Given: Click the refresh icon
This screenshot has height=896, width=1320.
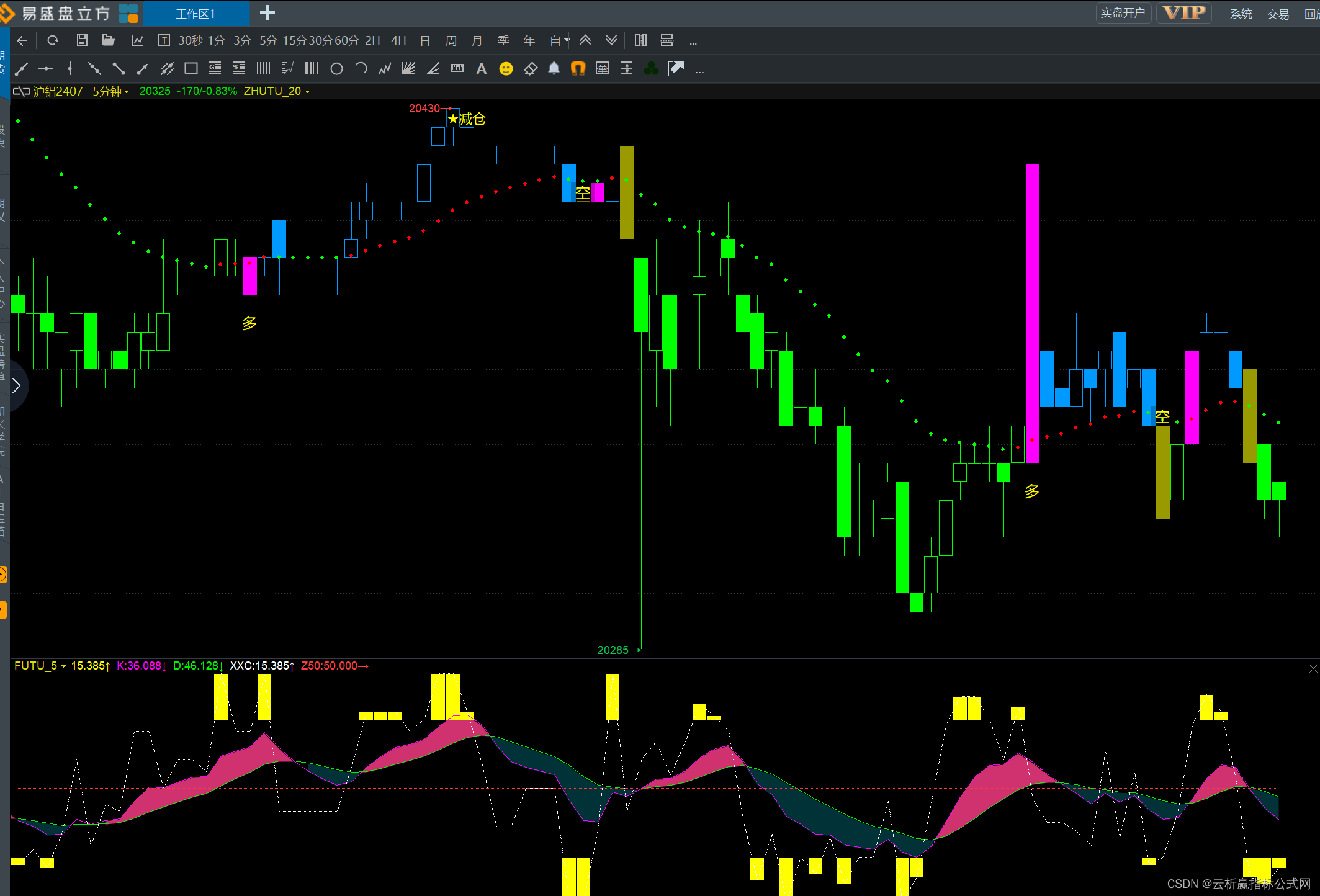Looking at the screenshot, I should [x=53, y=41].
